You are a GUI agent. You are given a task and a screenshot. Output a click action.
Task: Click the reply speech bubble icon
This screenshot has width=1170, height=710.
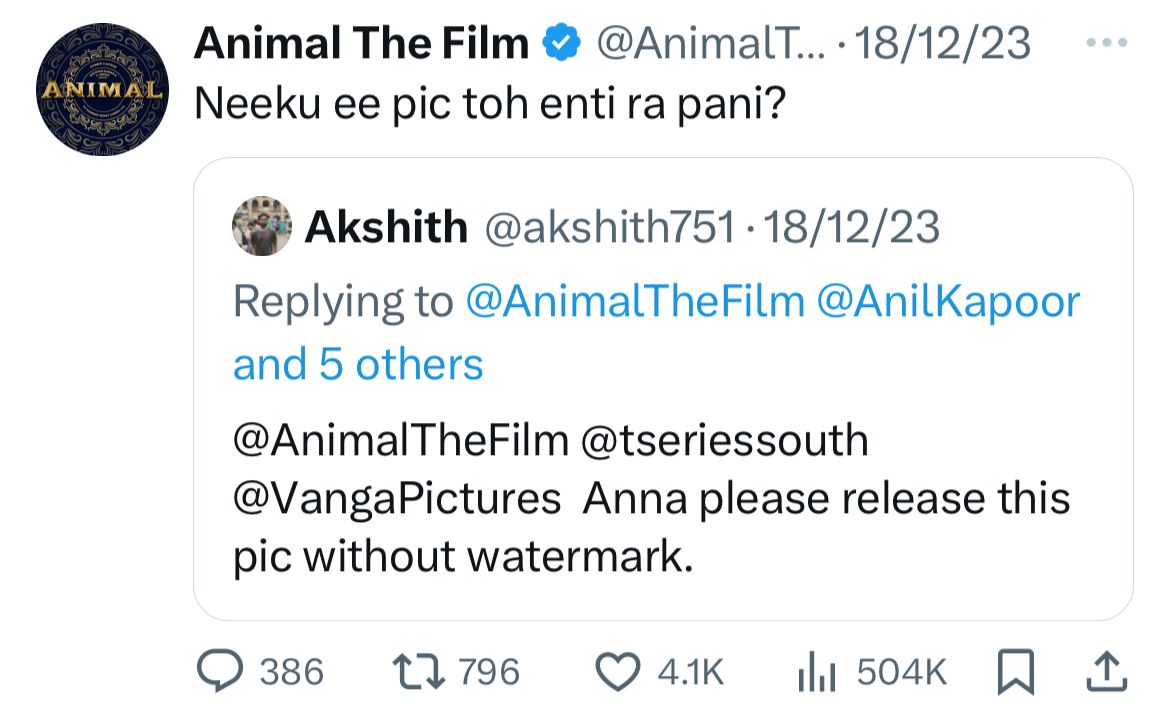(x=220, y=671)
